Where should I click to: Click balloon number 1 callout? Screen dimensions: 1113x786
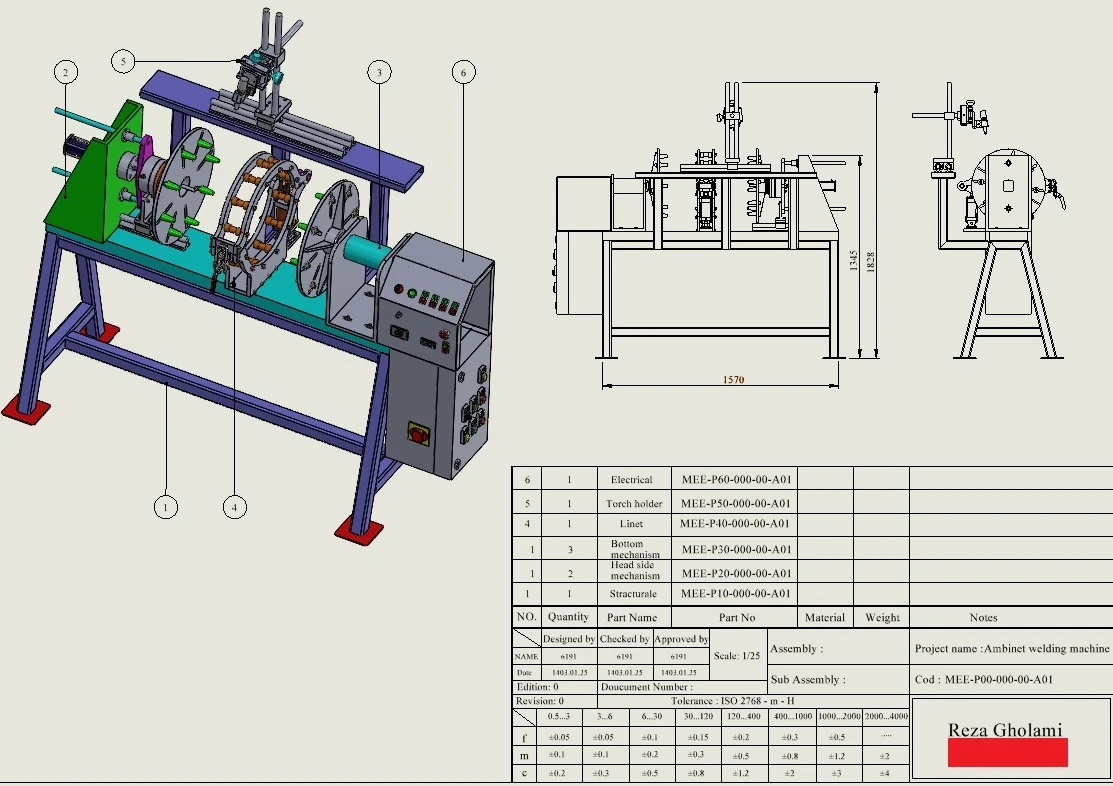coord(166,507)
